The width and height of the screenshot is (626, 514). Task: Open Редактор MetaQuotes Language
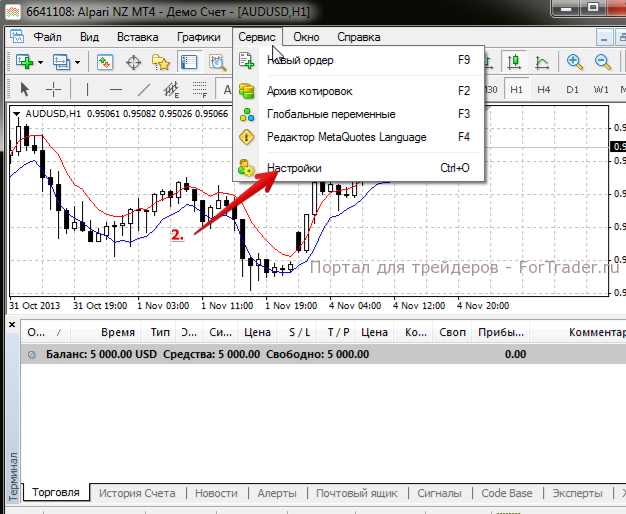click(x=359, y=137)
